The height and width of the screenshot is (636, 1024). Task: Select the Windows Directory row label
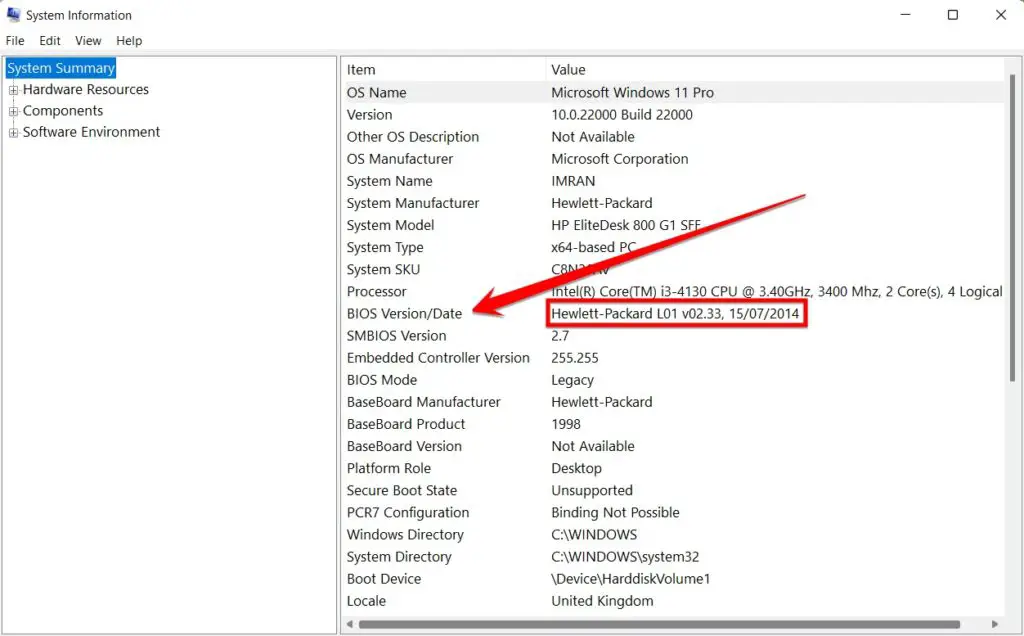pyautogui.click(x=405, y=535)
